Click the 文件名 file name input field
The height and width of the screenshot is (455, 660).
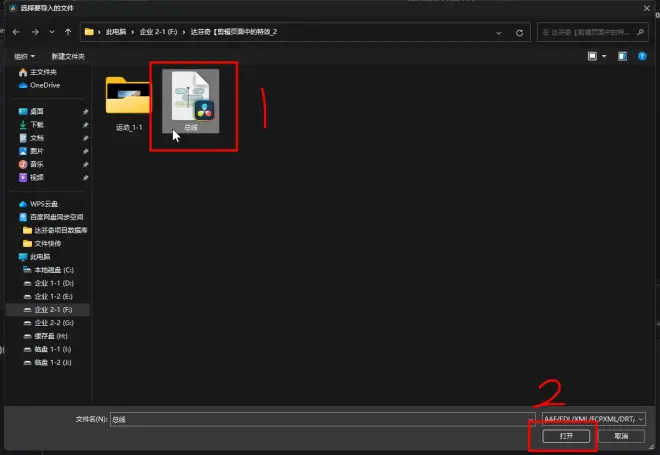320,418
